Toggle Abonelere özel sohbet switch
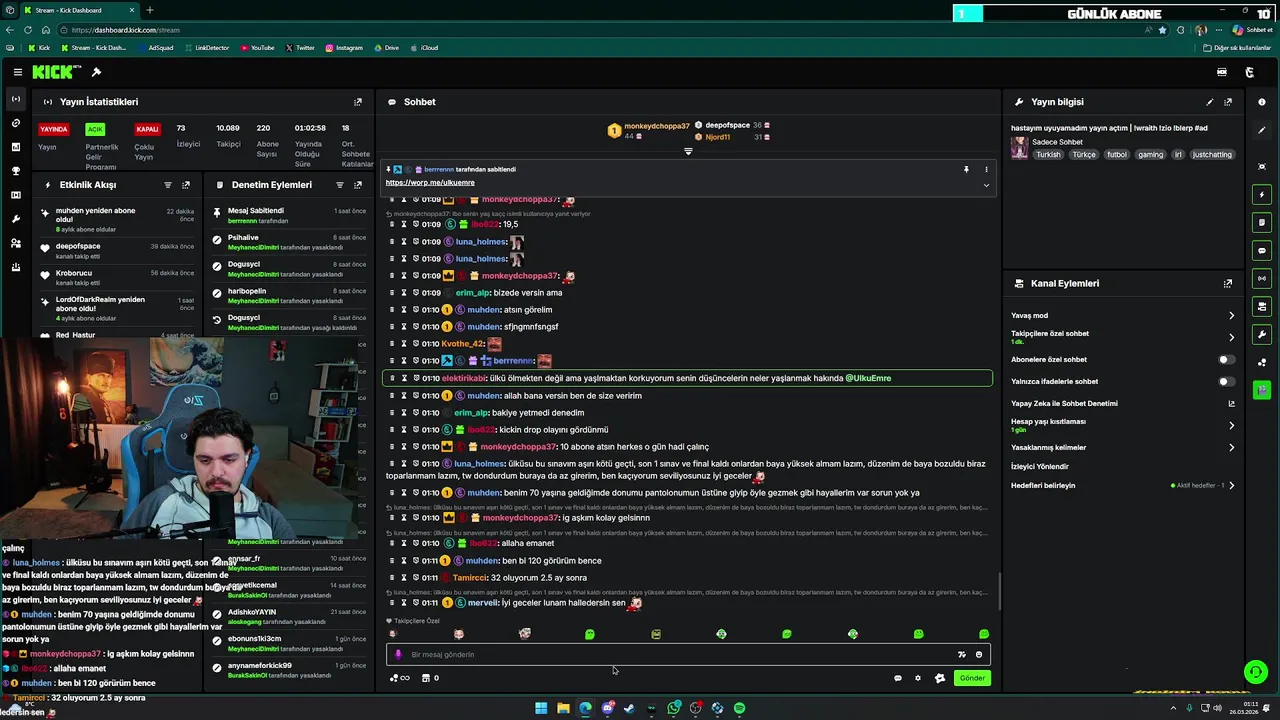The image size is (1280, 720). coord(1226,359)
